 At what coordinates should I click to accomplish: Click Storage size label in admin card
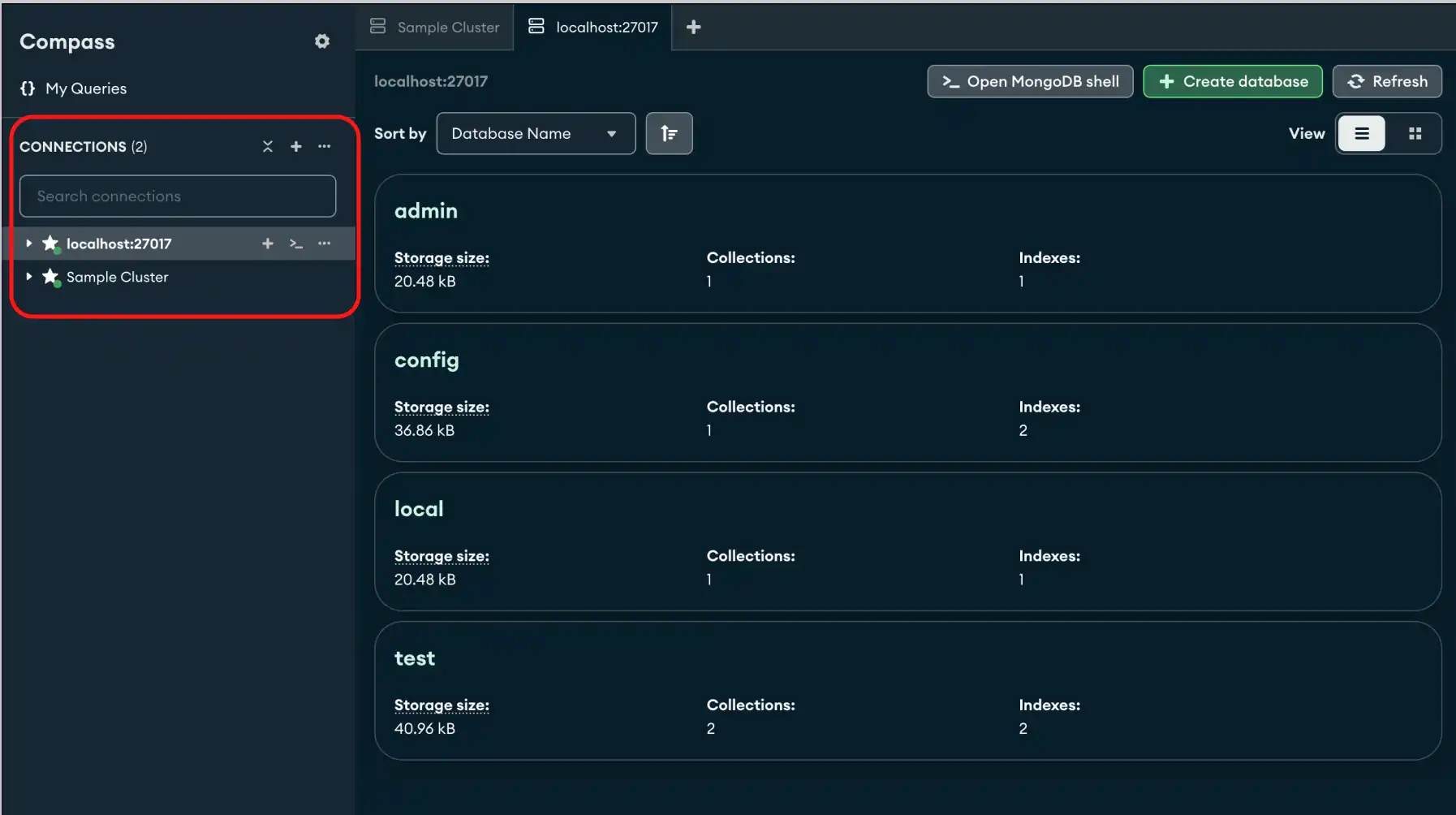tap(442, 258)
